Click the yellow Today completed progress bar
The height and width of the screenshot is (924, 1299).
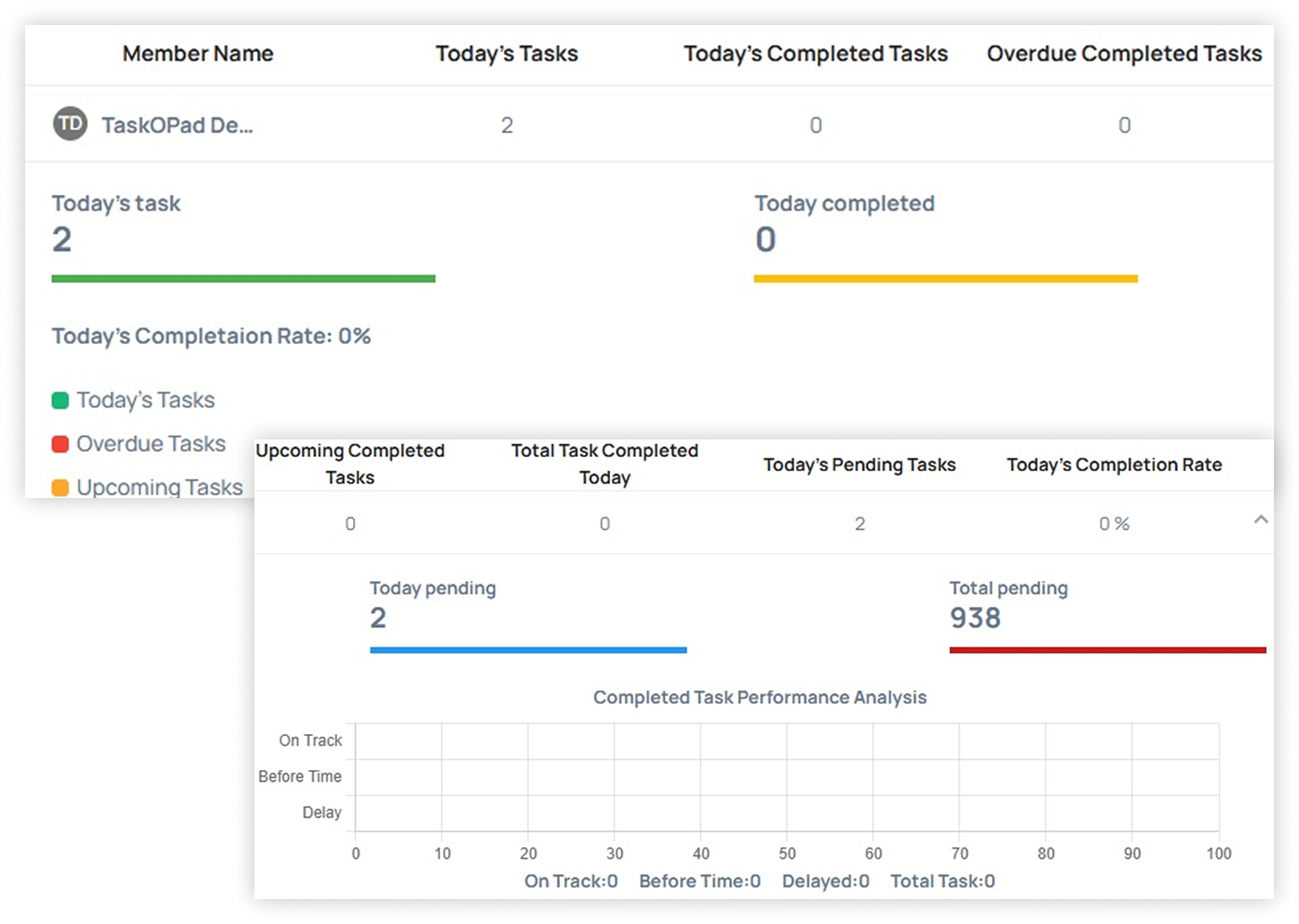tap(945, 279)
